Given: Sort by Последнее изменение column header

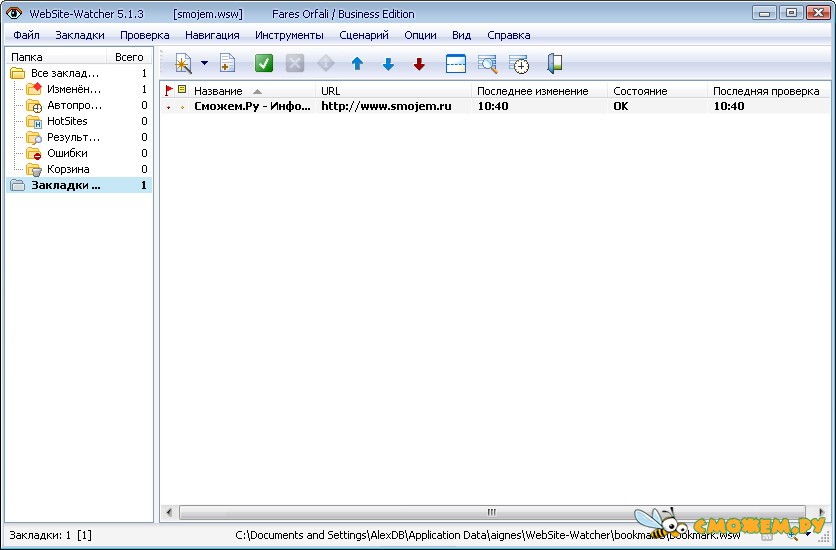Looking at the screenshot, I should (x=539, y=91).
